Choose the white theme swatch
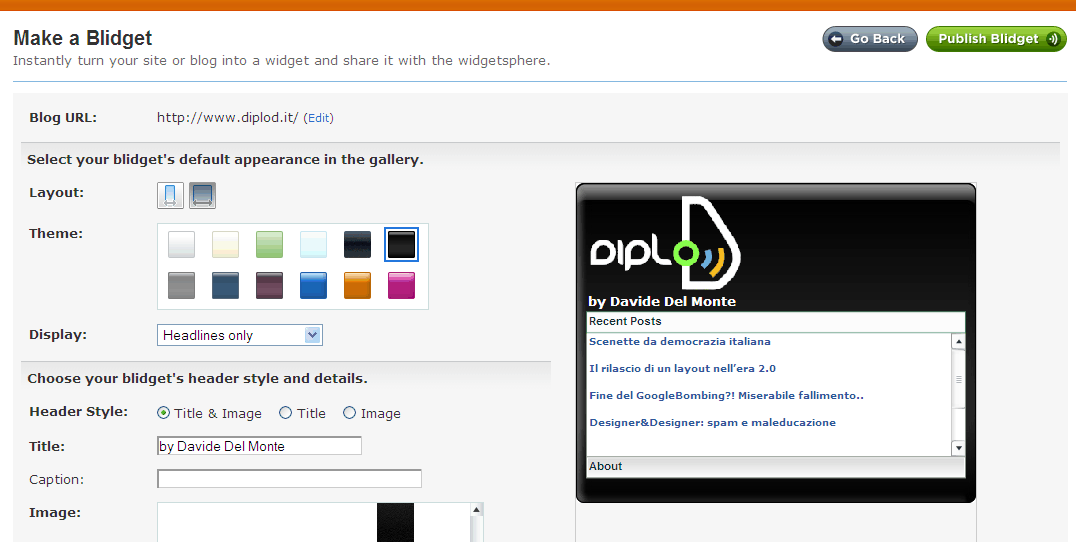 click(181, 244)
